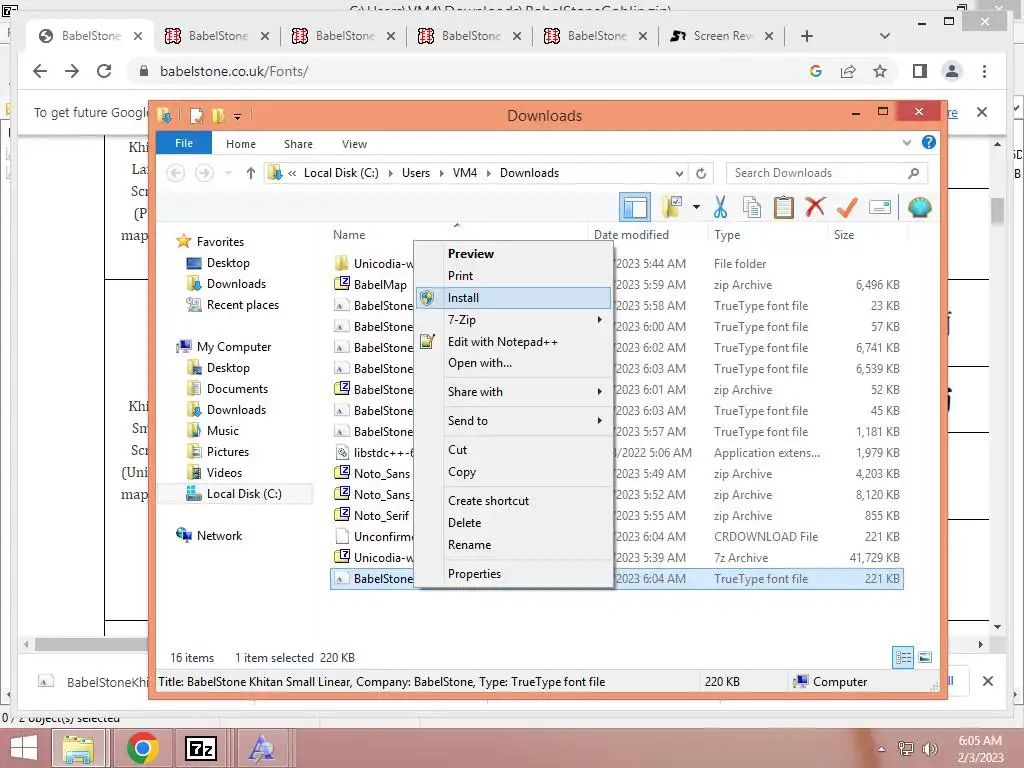Click the Explorer refresh button
Image resolution: width=1024 pixels, height=768 pixels.
(701, 173)
